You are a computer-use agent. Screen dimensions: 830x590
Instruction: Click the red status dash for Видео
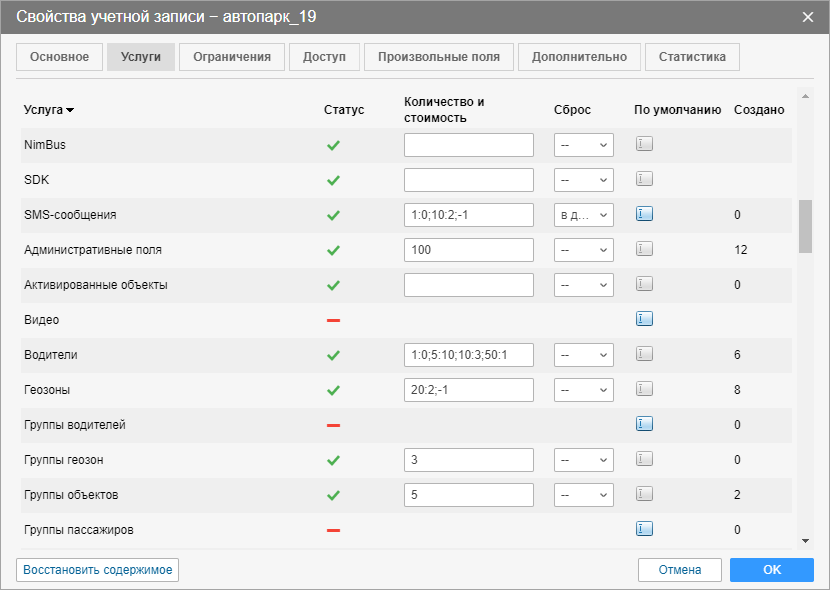334,320
